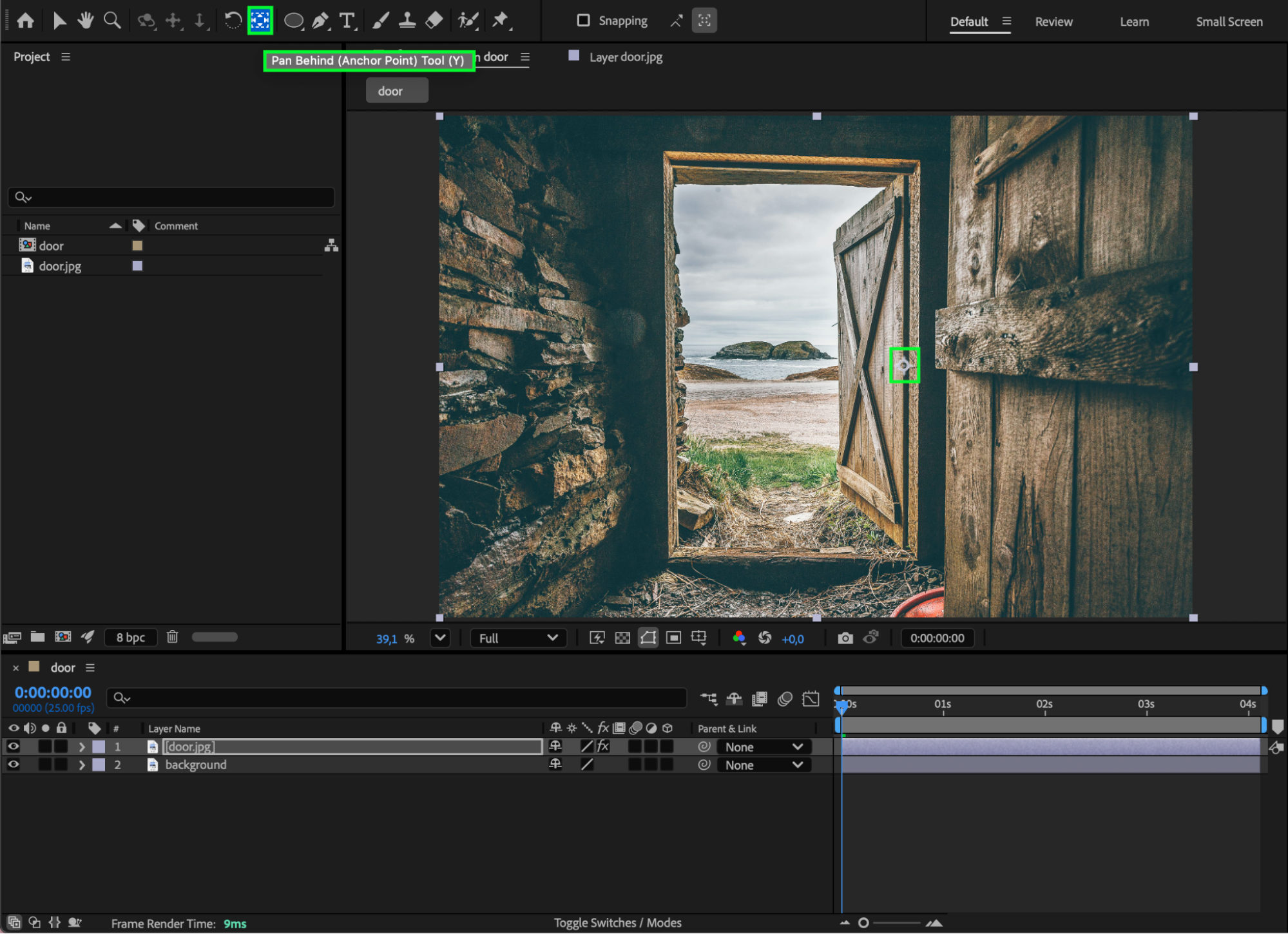
Task: Open the Full resolution dropdown
Action: 517,638
